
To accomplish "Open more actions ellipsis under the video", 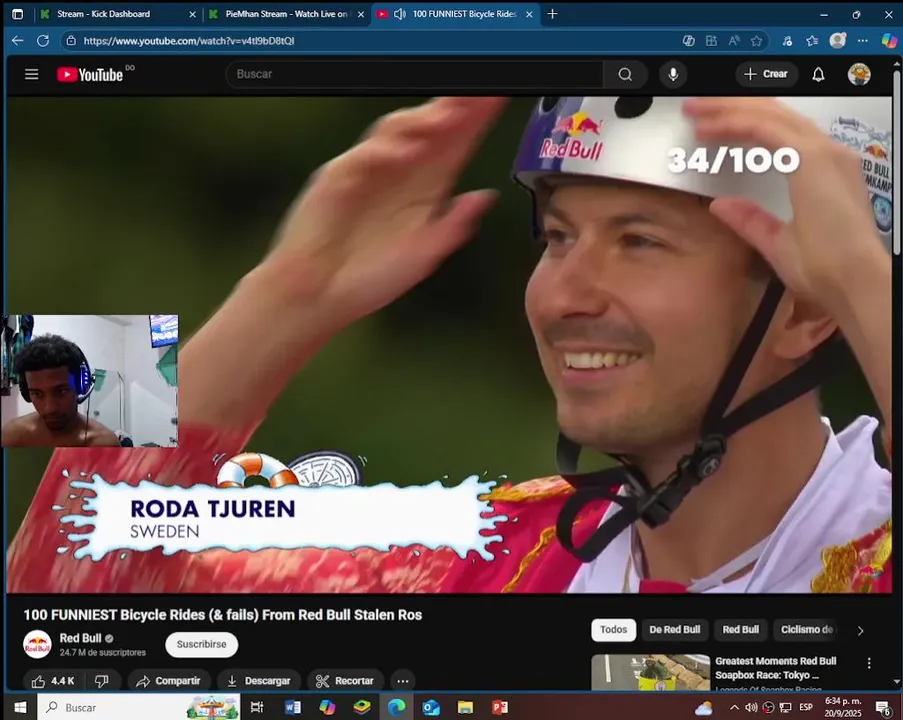I will (x=403, y=681).
